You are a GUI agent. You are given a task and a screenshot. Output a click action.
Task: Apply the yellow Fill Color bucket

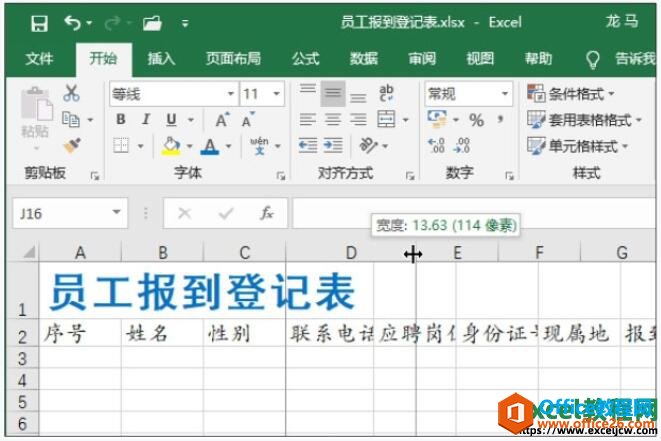[171, 146]
